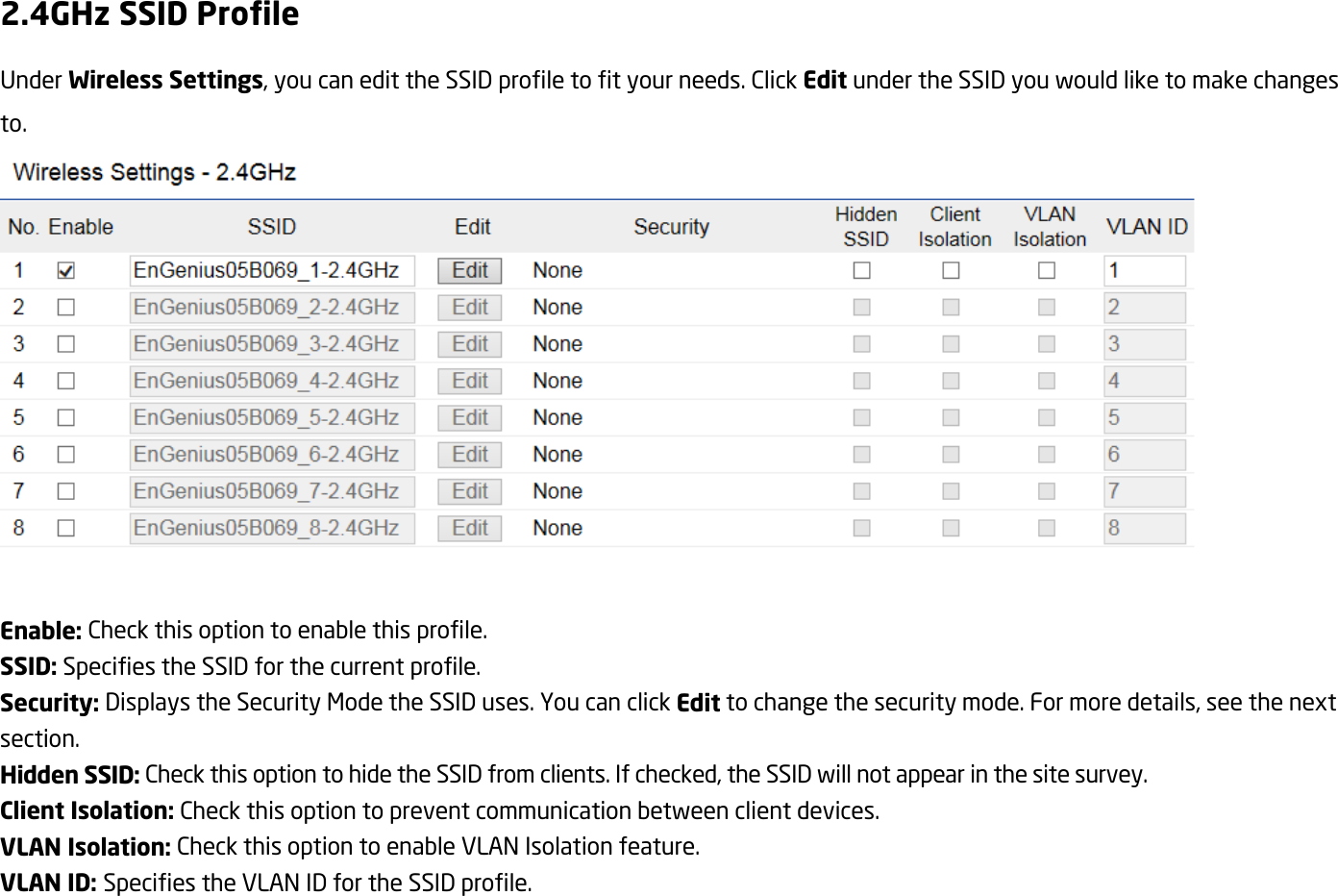Click VLAN ID field with value 1
Viewport: 1338px width, 896px height.
[1145, 271]
